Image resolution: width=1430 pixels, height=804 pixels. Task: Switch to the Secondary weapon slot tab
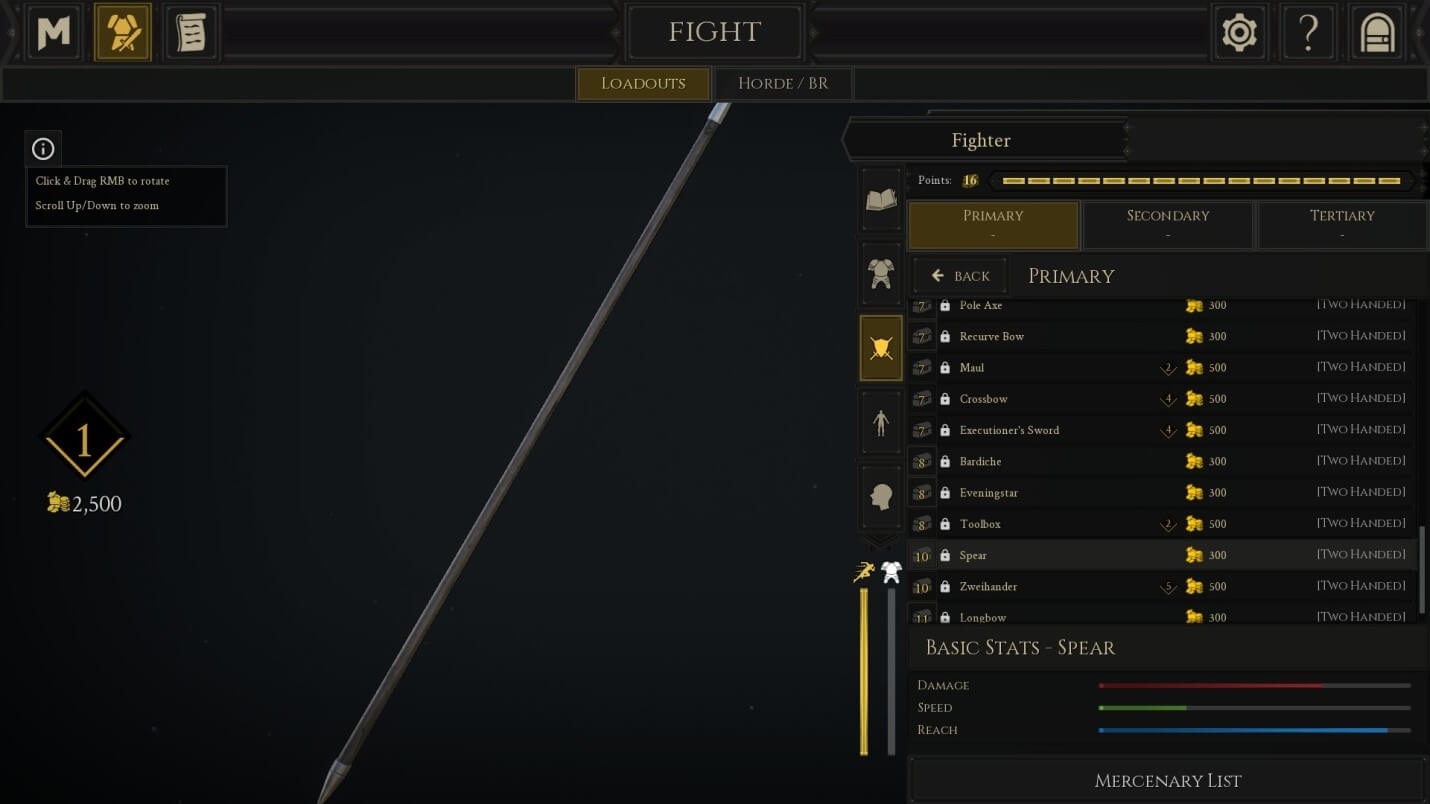coord(1168,225)
